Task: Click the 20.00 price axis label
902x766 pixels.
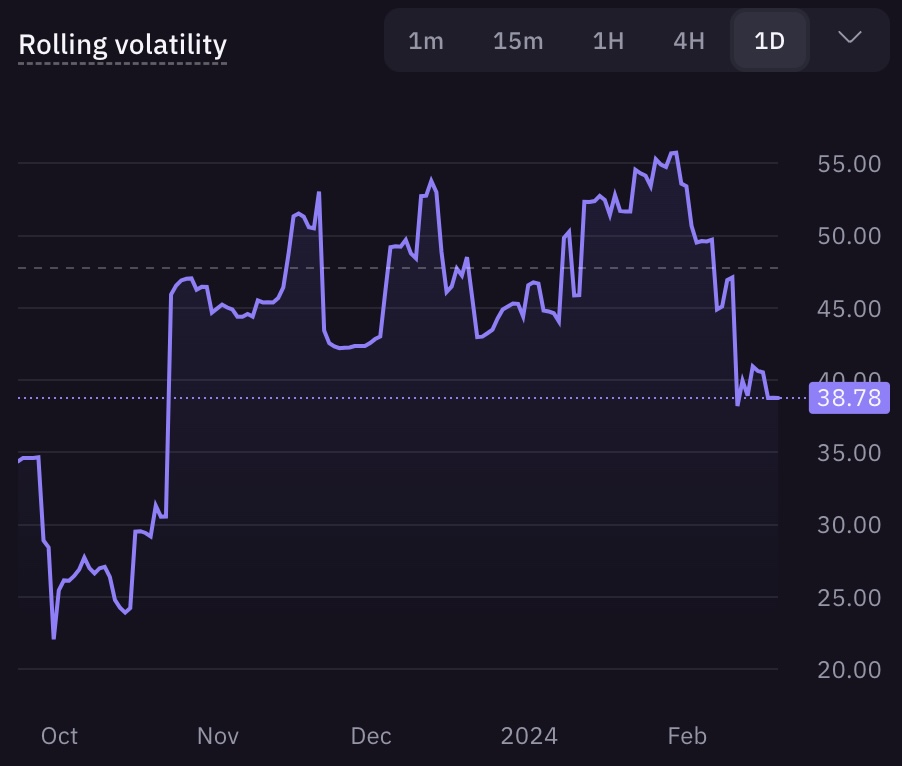Action: coord(849,669)
